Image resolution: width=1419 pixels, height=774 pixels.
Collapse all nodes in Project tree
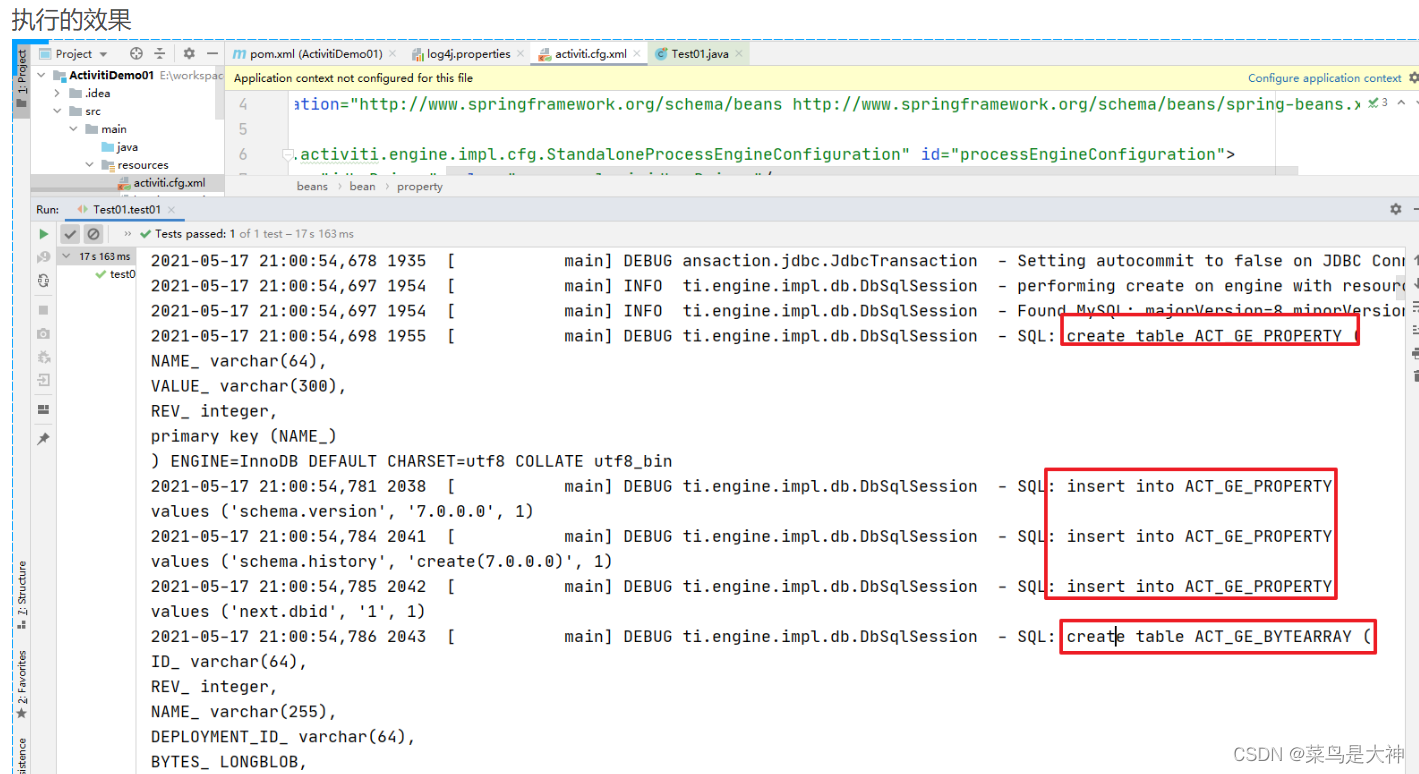pos(159,54)
